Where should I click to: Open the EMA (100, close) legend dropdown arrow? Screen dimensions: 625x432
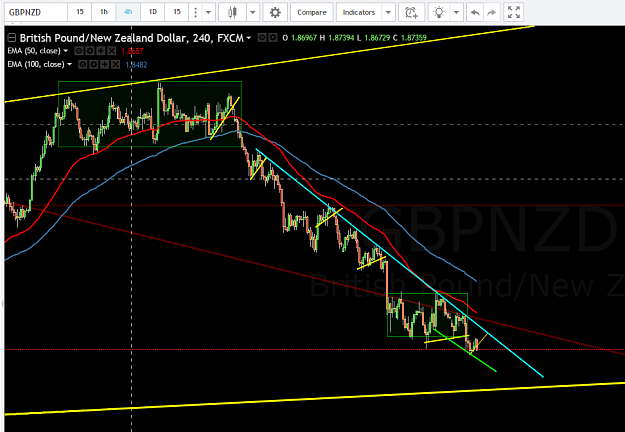(69, 65)
